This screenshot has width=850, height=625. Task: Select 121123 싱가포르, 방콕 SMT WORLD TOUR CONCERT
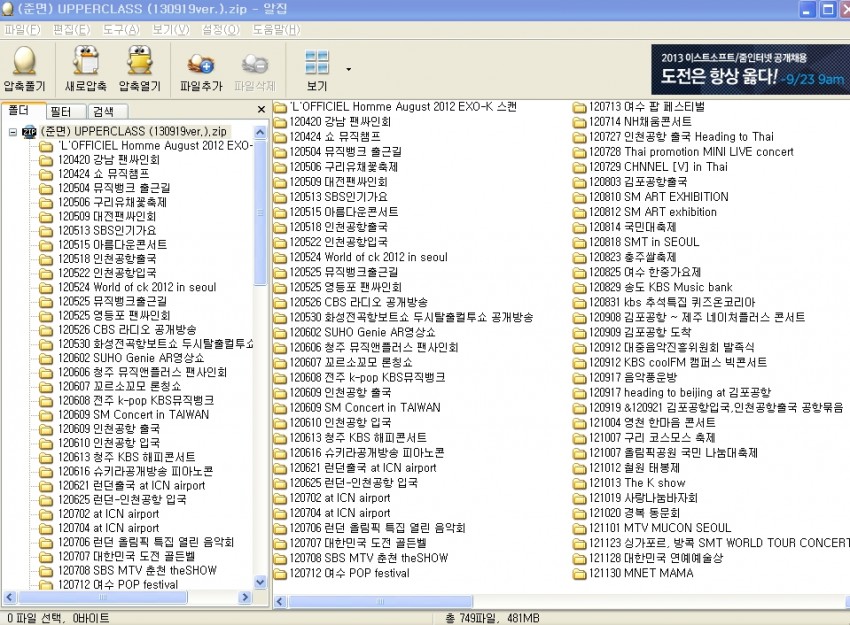click(719, 543)
